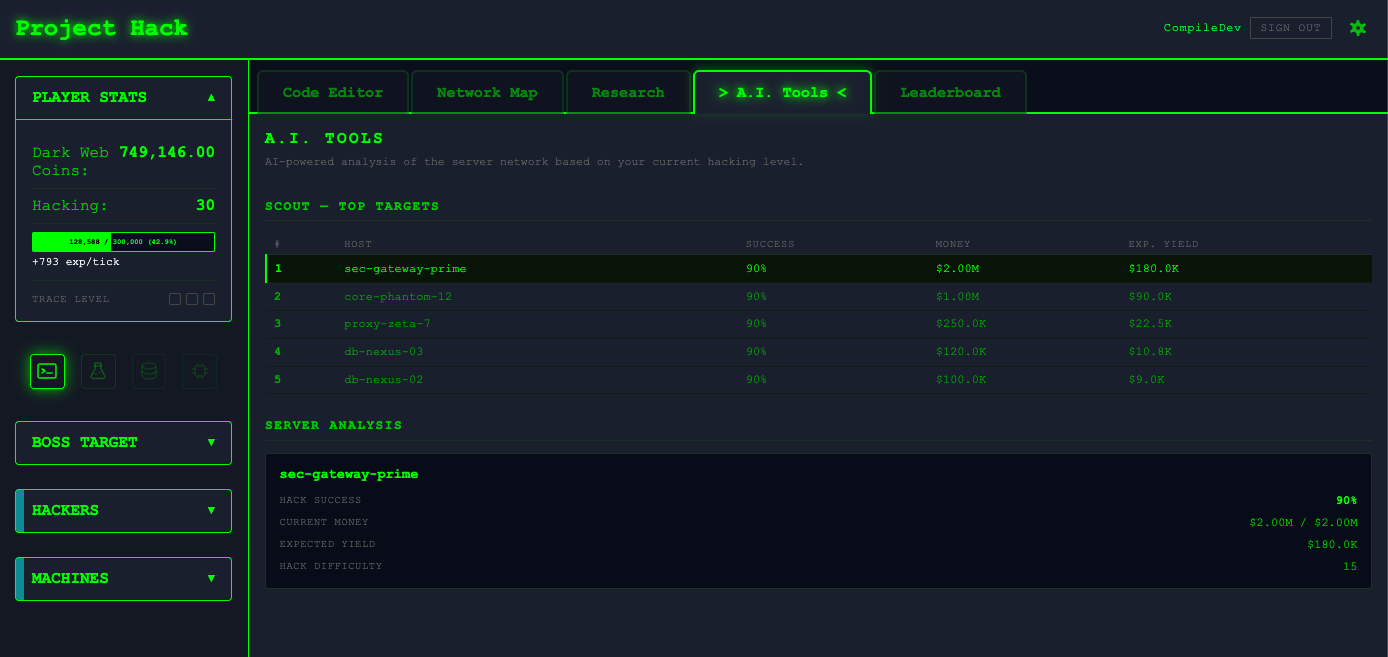Click the CompileDev username in the header
The image size is (1388, 657).
pyautogui.click(x=1201, y=27)
